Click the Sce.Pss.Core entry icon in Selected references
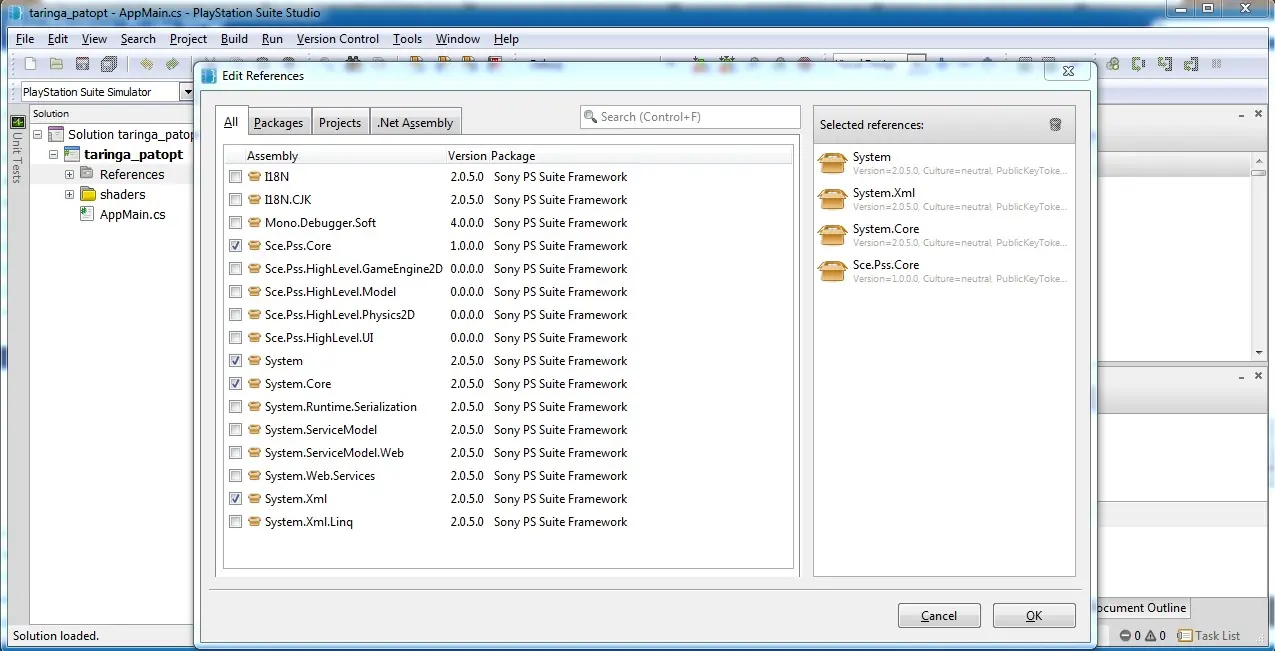Screen dimensions: 1275x651 [833, 271]
